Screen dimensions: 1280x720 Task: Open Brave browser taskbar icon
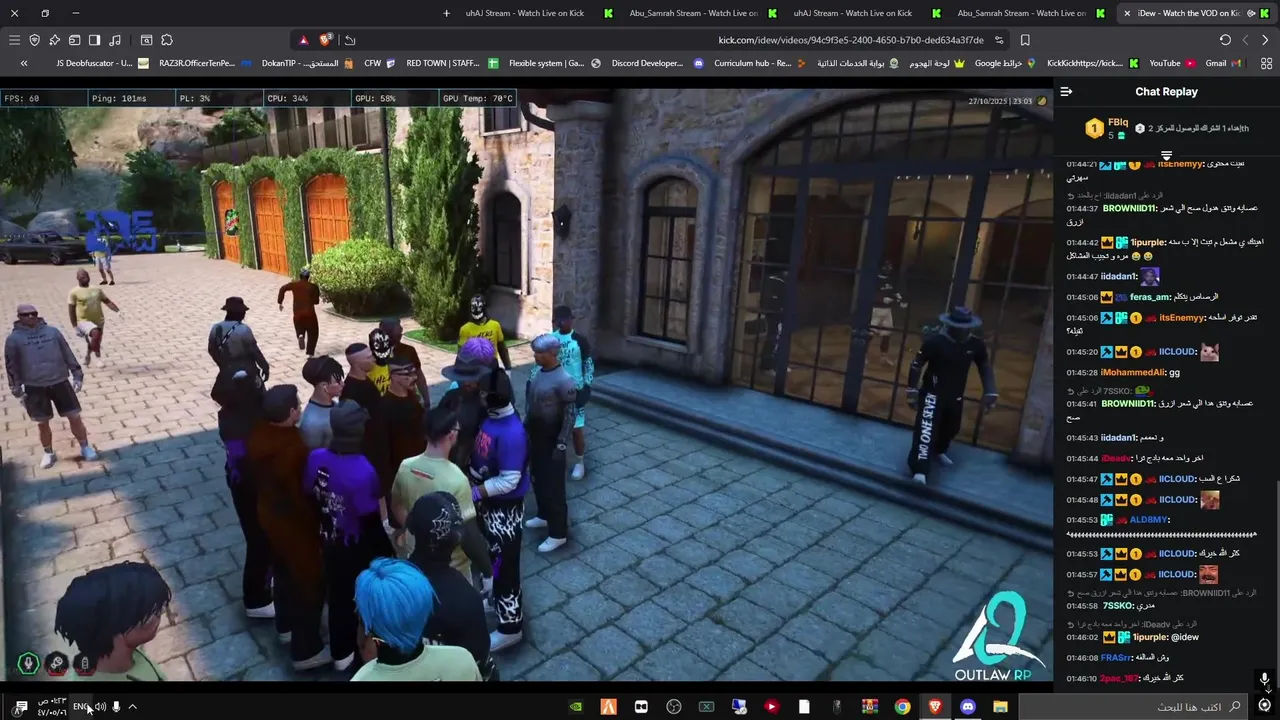(935, 707)
